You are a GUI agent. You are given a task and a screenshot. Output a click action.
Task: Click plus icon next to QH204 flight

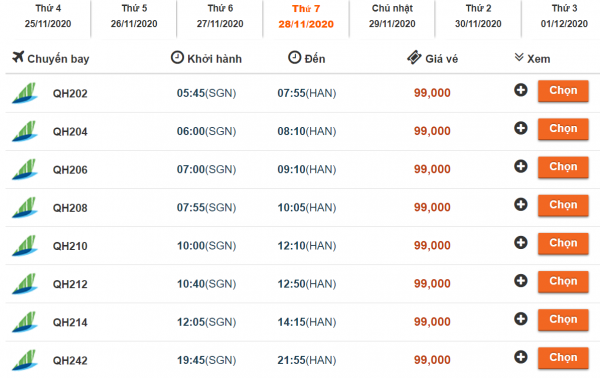pyautogui.click(x=520, y=128)
